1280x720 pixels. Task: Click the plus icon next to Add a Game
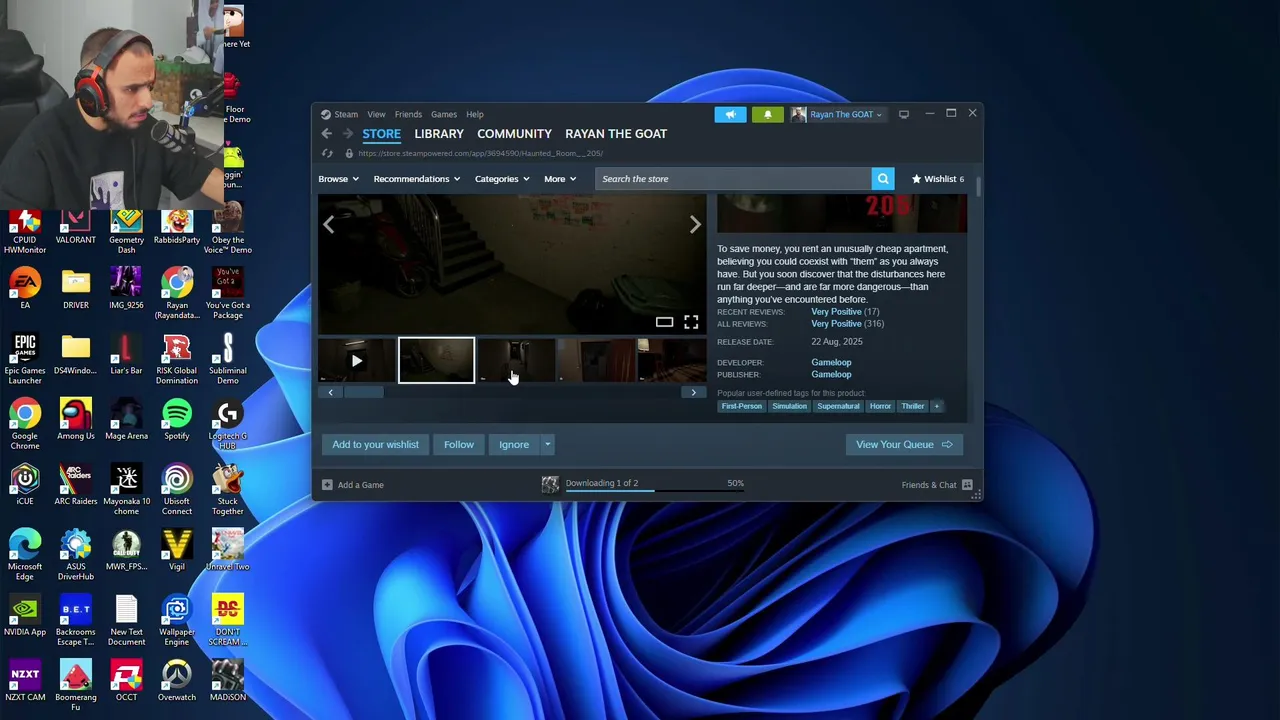tap(327, 485)
